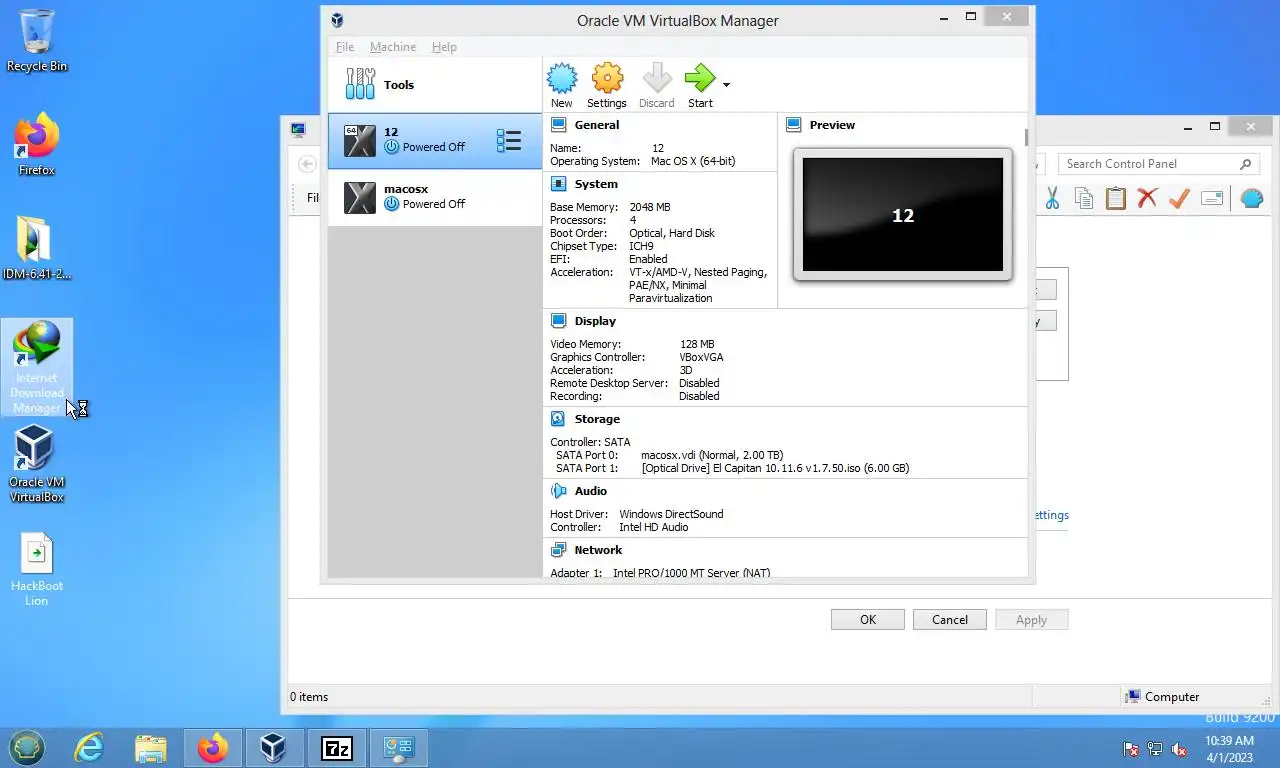Viewport: 1280px width, 768px height.
Task: Click the Network section icon
Action: click(x=558, y=550)
